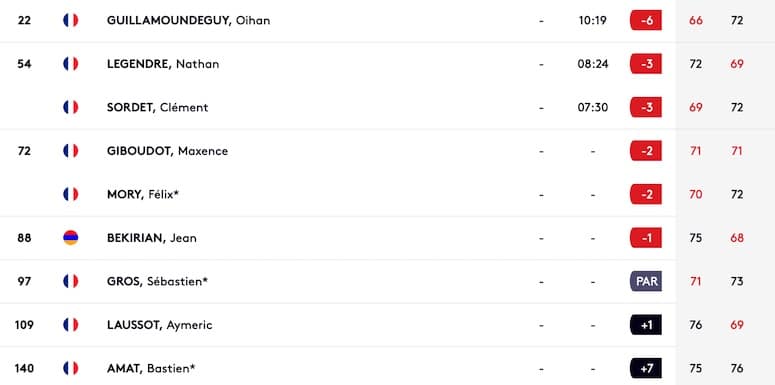775x385 pixels.
Task: Click the +7 score badge for Amat
Action: click(x=646, y=368)
